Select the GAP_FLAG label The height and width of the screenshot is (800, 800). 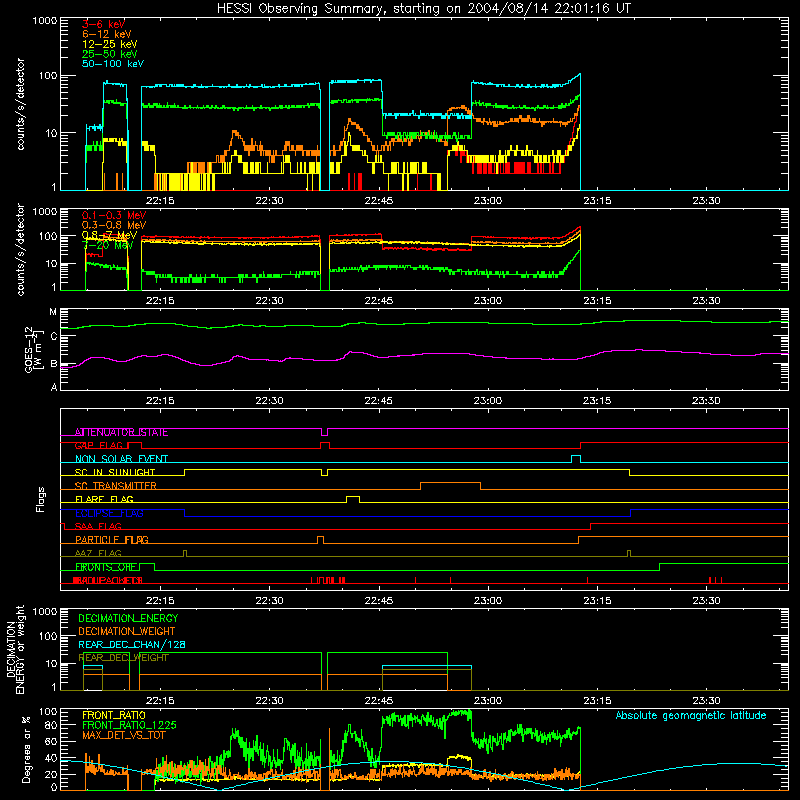point(99,446)
